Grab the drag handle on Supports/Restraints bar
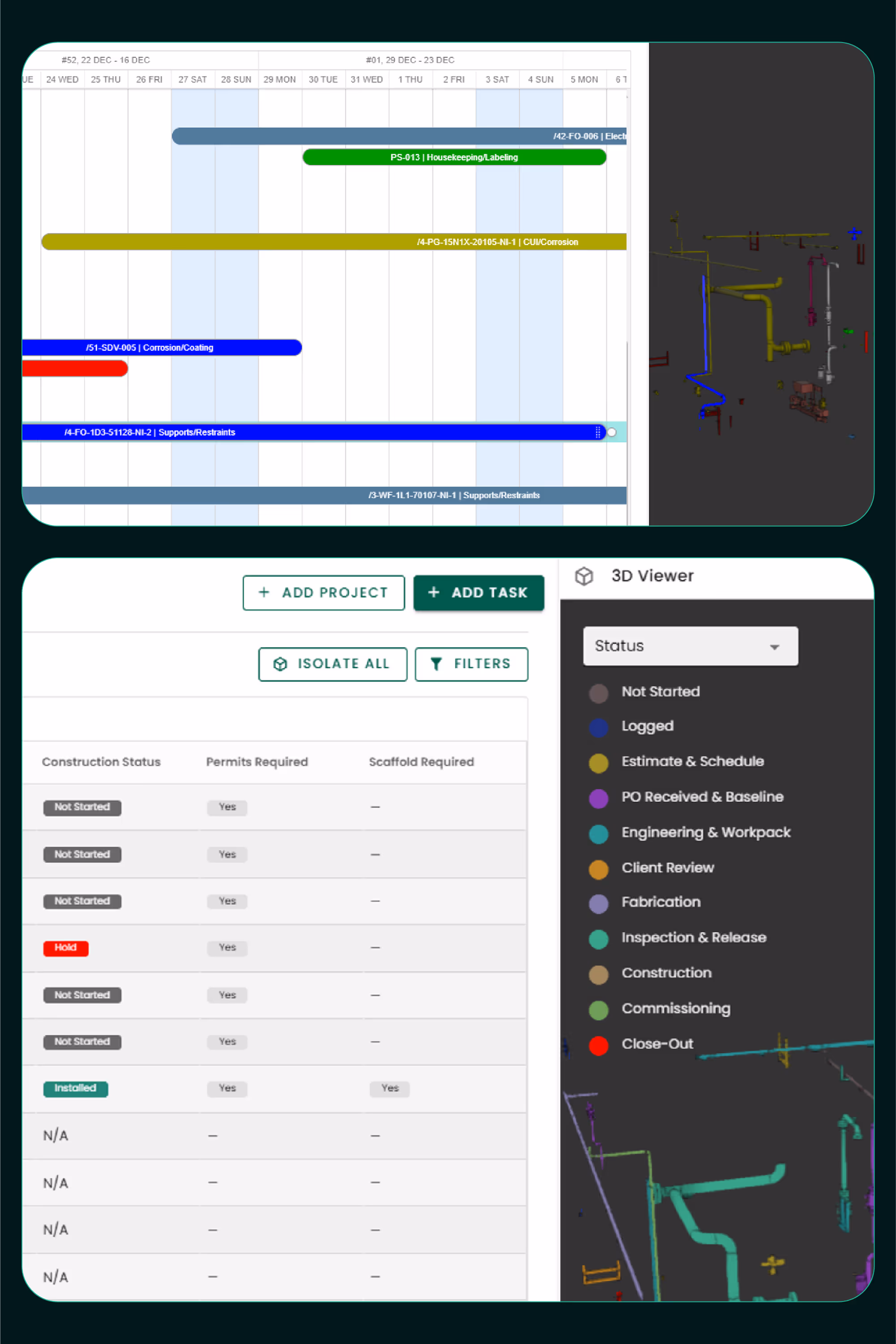The width and height of the screenshot is (896, 1344). coord(598,432)
